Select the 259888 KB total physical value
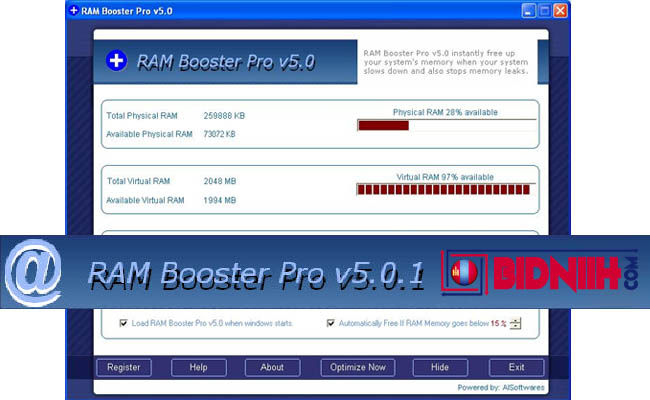This screenshot has height=400, width=650. click(224, 116)
